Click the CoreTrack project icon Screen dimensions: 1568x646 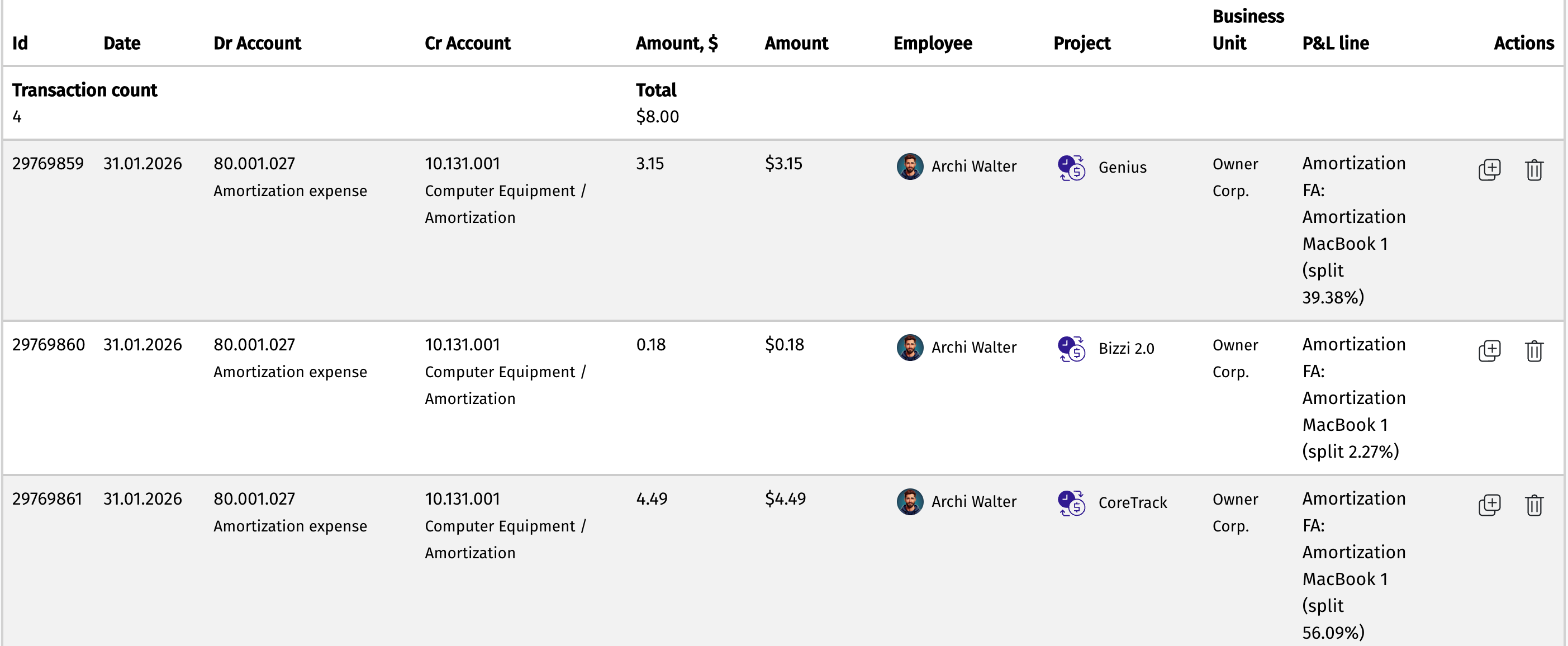coord(1071,503)
